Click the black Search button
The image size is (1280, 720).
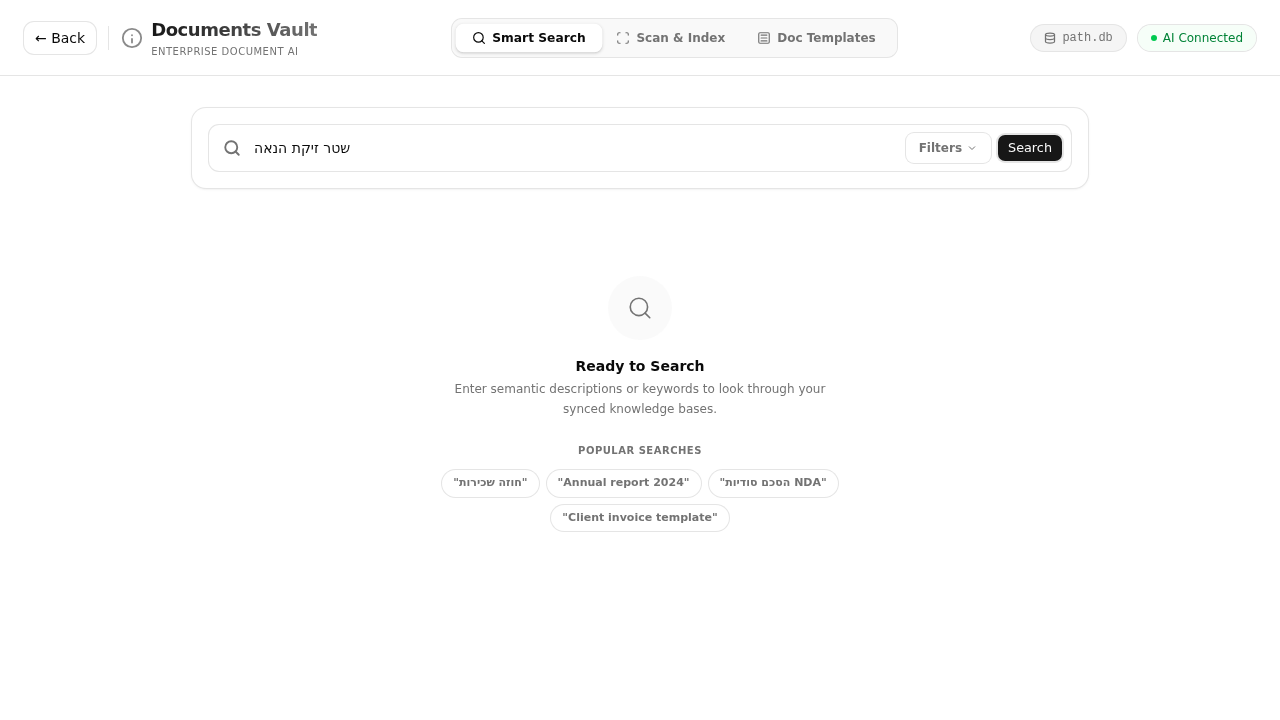(x=1030, y=148)
